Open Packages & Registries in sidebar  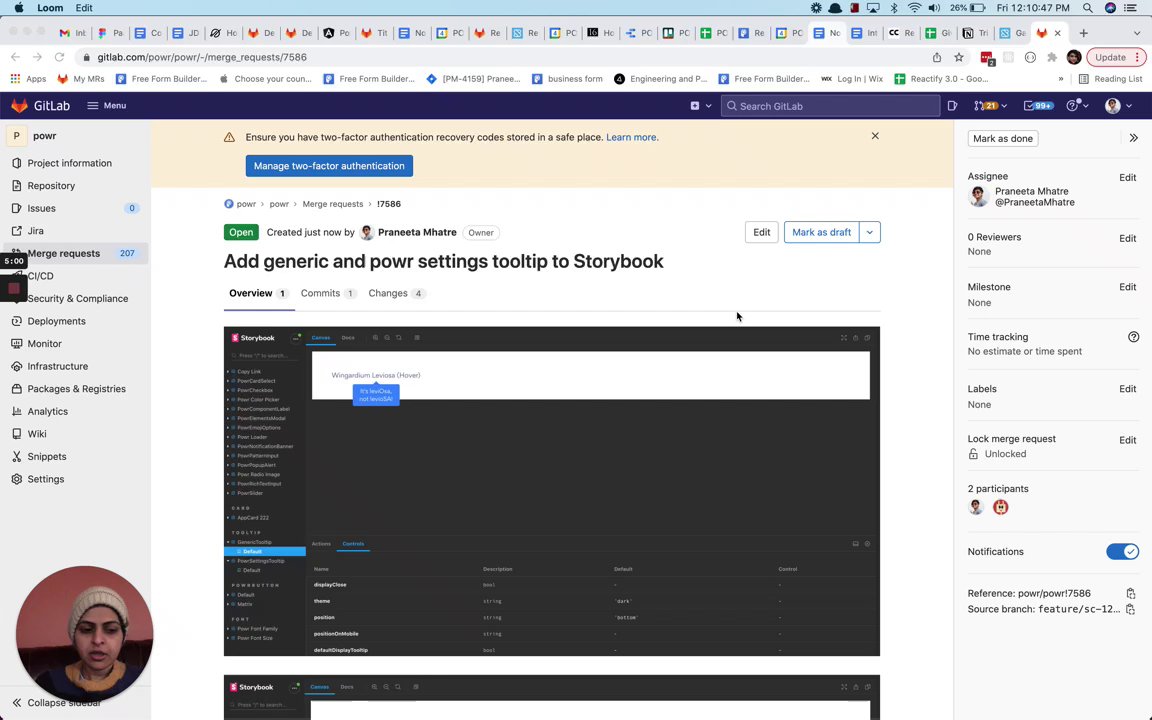point(75,389)
